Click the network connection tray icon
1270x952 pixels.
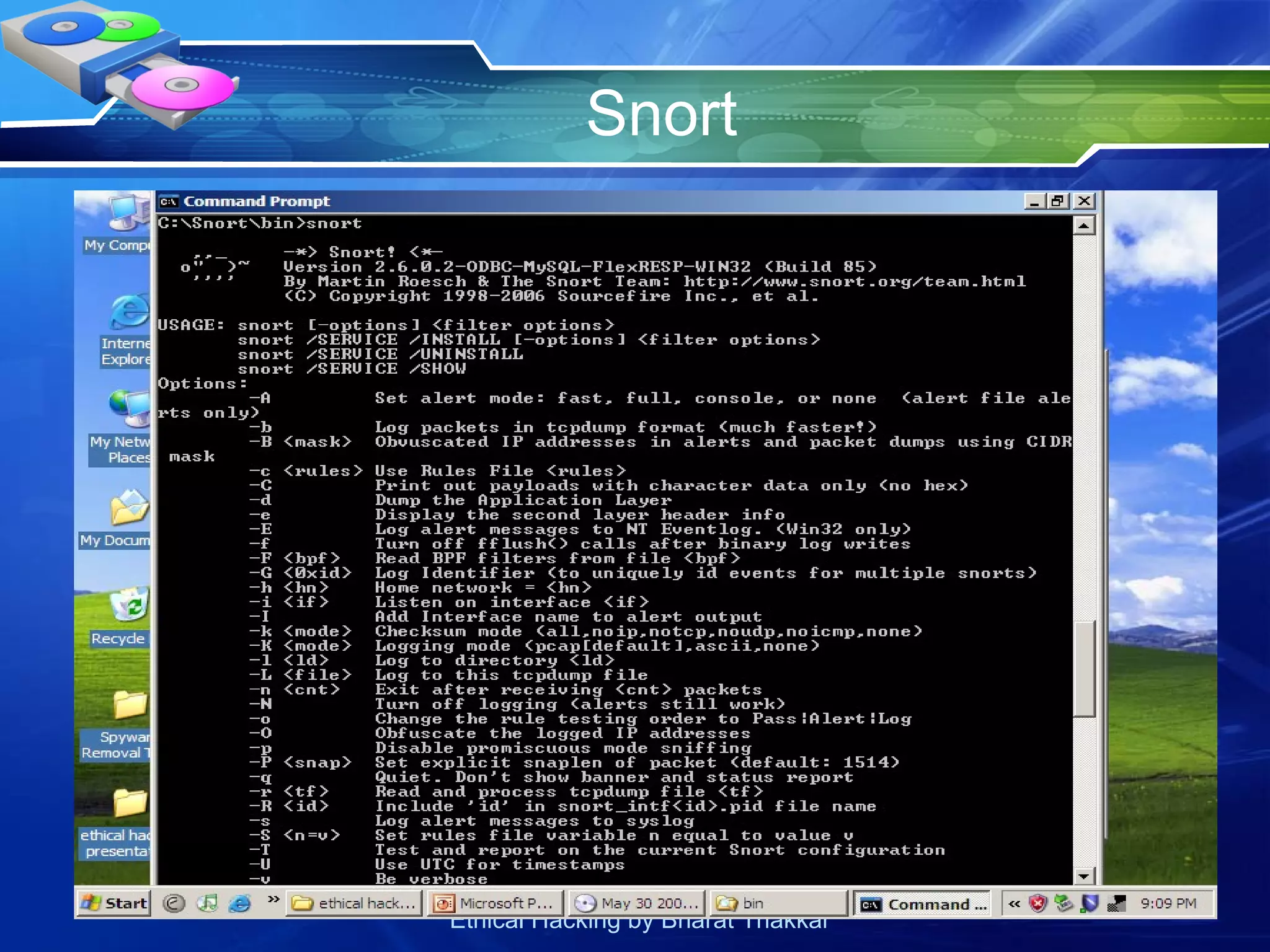(x=1116, y=904)
